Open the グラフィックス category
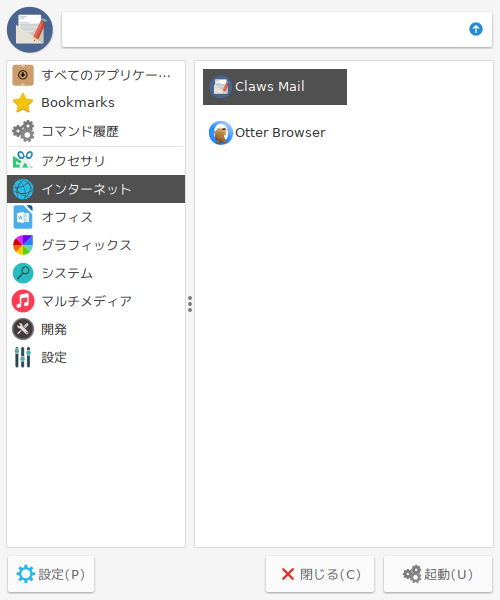The height and width of the screenshot is (600, 500). 96,245
